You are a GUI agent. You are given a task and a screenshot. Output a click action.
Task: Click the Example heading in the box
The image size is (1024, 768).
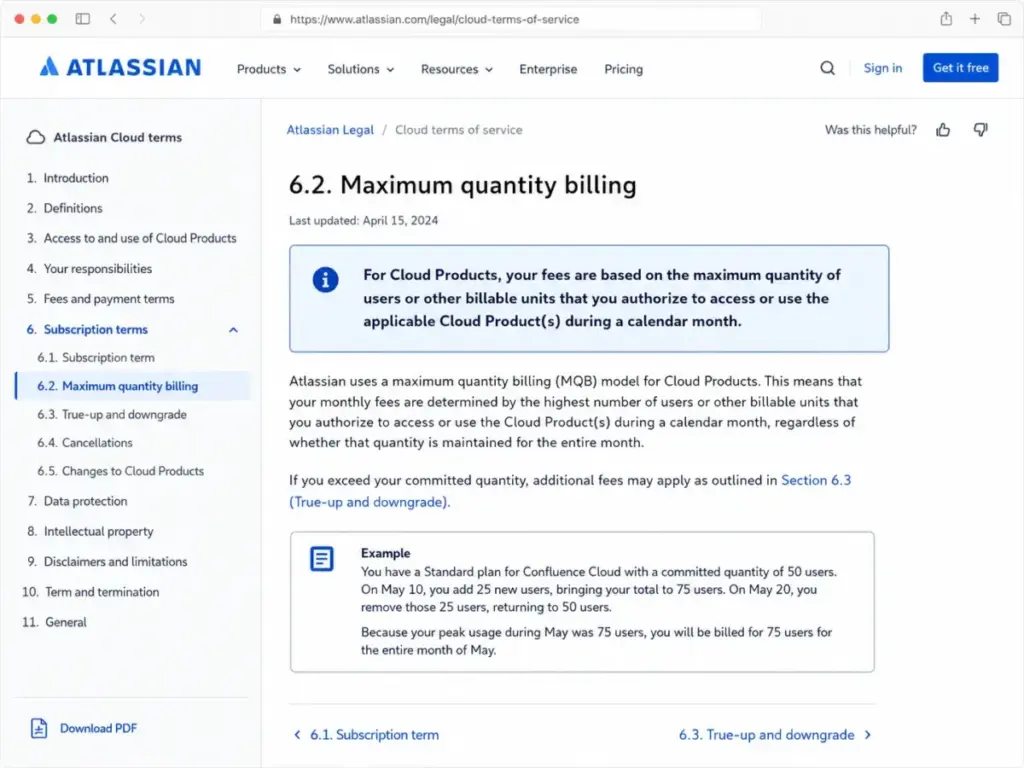pos(386,553)
